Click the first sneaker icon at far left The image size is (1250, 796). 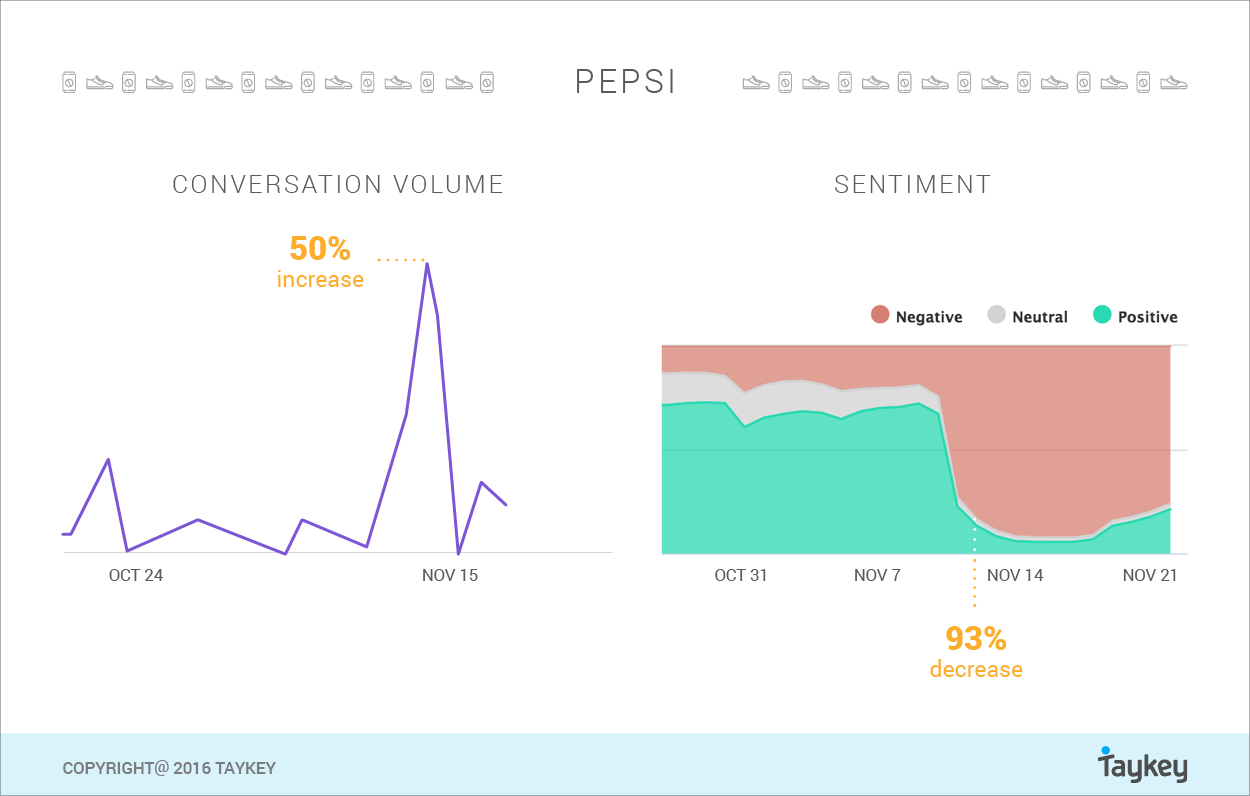tap(99, 83)
